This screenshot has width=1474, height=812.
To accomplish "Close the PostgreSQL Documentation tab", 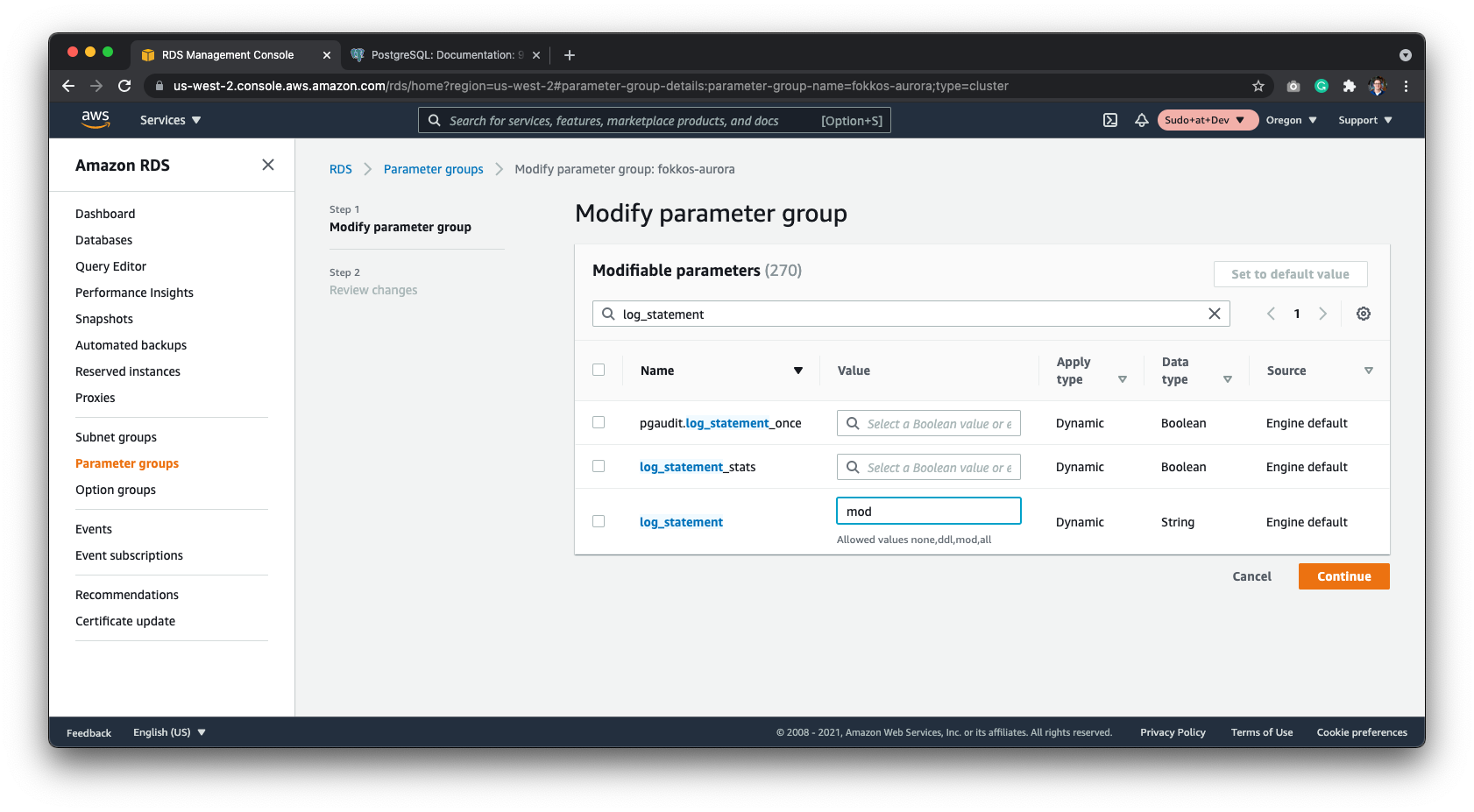I will tap(536, 55).
